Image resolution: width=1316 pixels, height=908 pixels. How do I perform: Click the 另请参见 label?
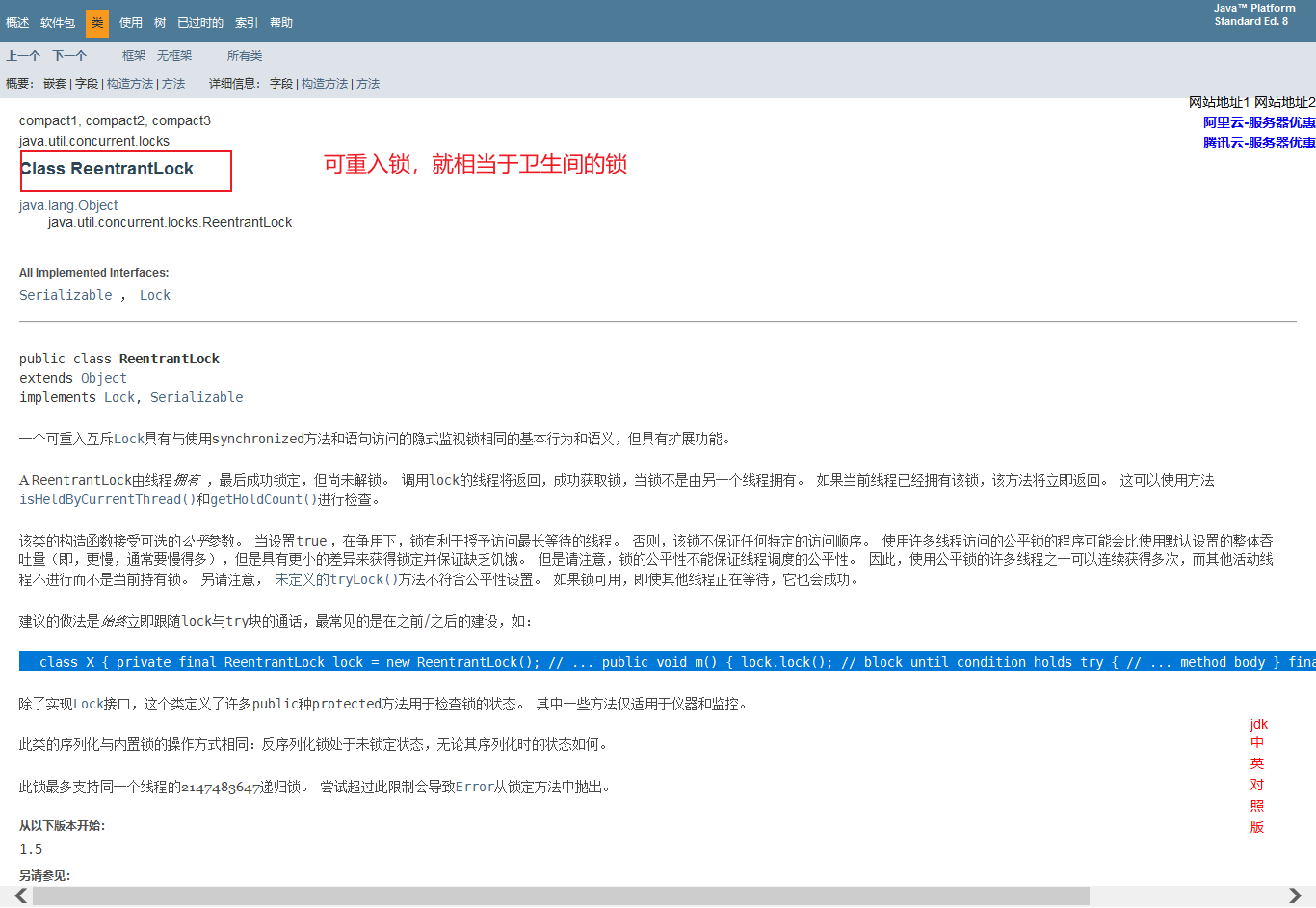44,875
